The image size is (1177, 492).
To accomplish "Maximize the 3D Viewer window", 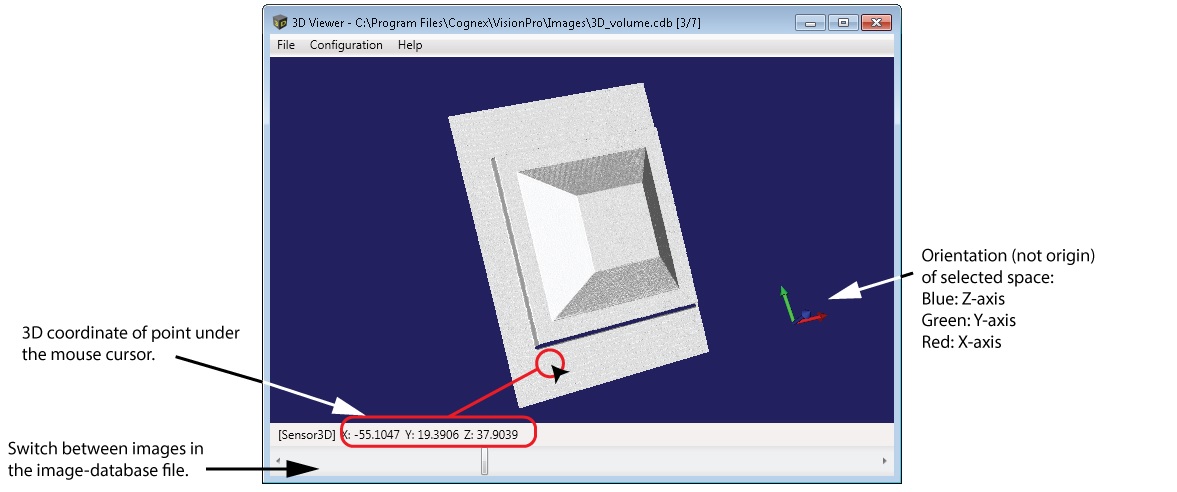I will 842,22.
